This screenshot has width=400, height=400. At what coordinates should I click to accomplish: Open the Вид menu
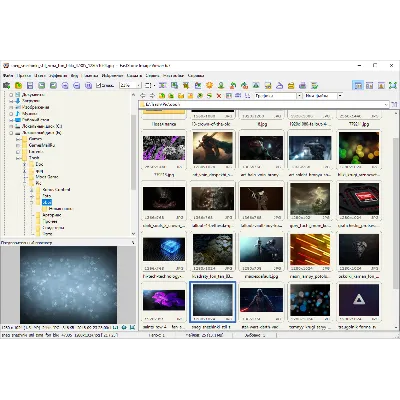point(74,76)
